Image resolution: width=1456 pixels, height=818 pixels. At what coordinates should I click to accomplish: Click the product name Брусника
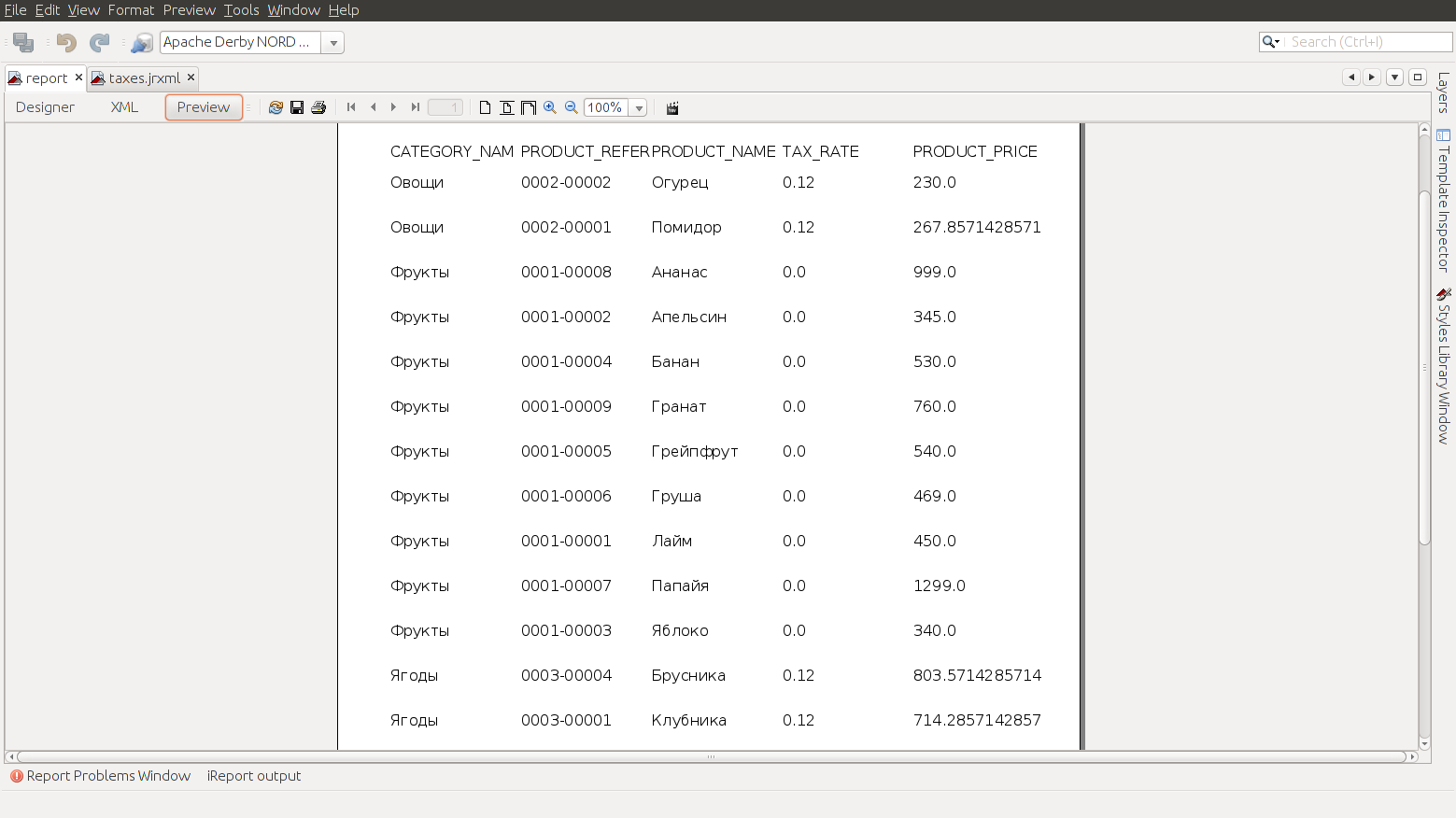(x=688, y=675)
